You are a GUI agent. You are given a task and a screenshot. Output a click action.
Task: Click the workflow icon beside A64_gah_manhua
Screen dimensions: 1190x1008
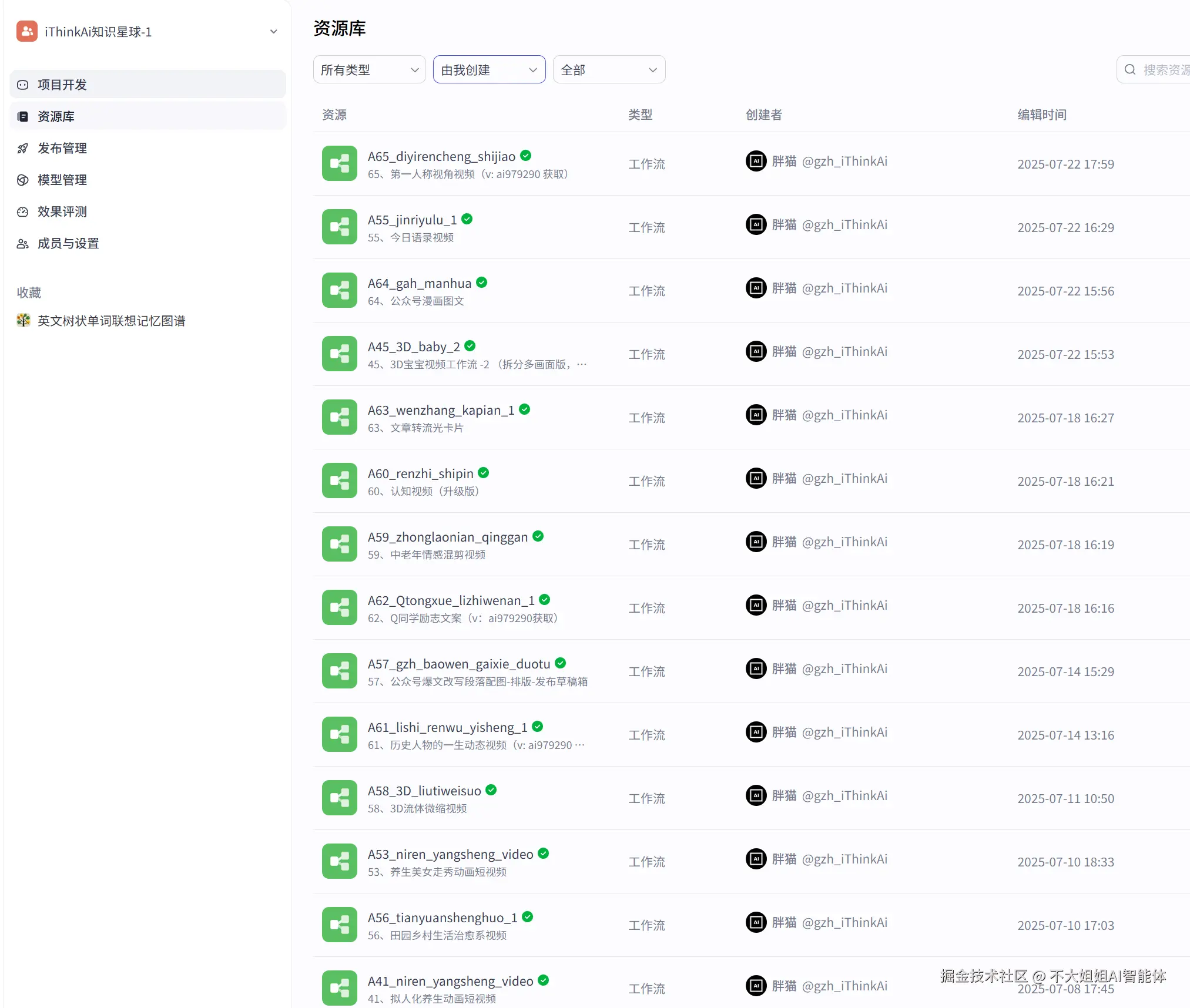(x=339, y=290)
